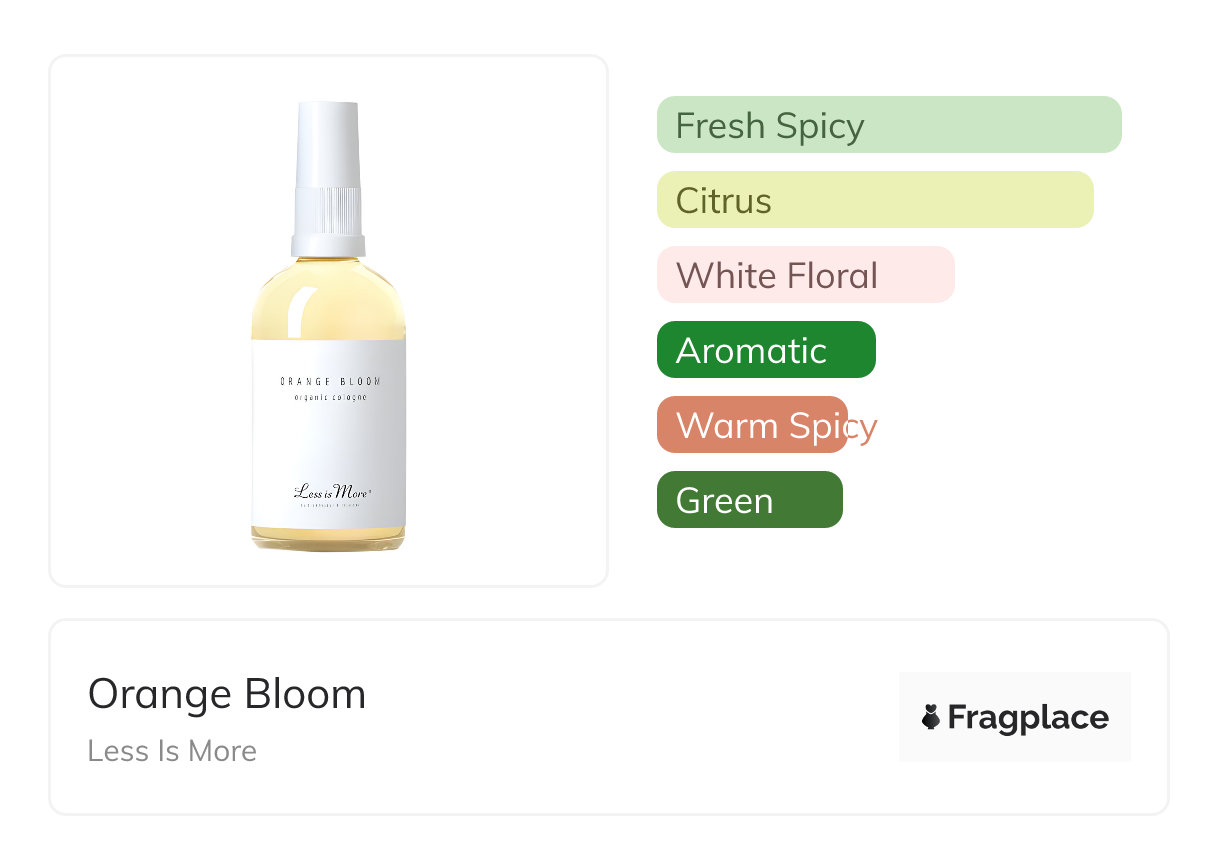The height and width of the screenshot is (864, 1218).
Task: Click the empty space left of the bottle in the image card
Action: (x=150, y=320)
